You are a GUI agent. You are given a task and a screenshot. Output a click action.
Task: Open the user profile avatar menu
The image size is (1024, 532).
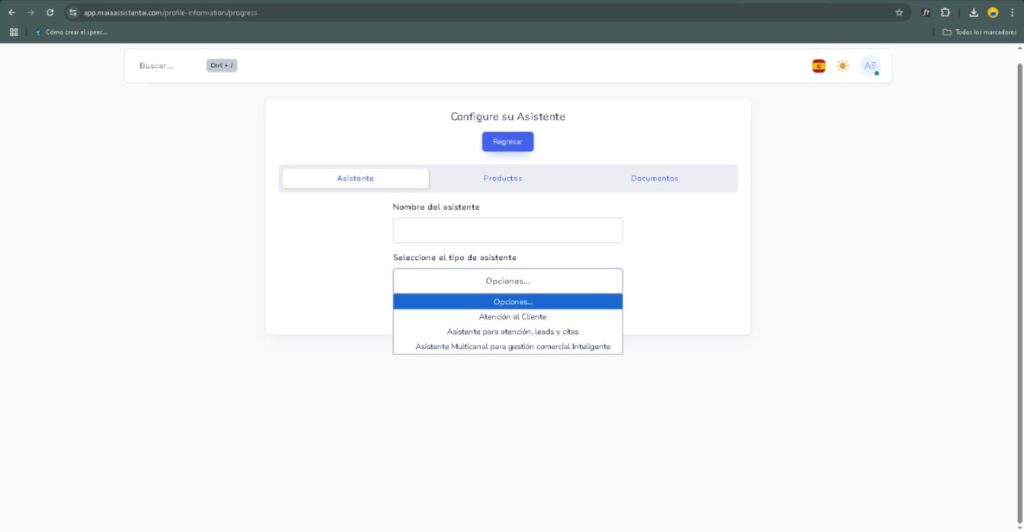[870, 66]
